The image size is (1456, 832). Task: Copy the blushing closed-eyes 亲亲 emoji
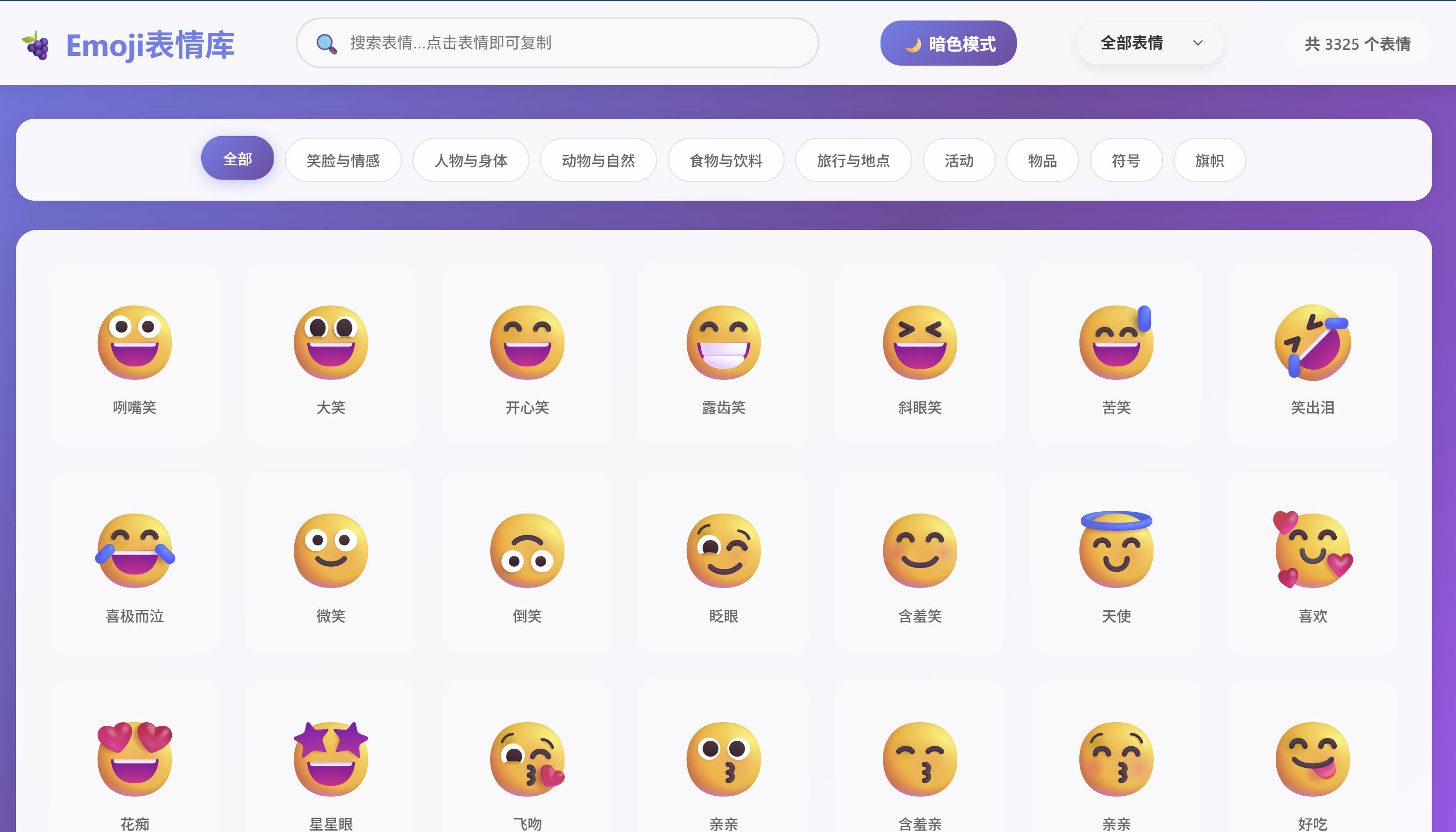[x=1116, y=758]
